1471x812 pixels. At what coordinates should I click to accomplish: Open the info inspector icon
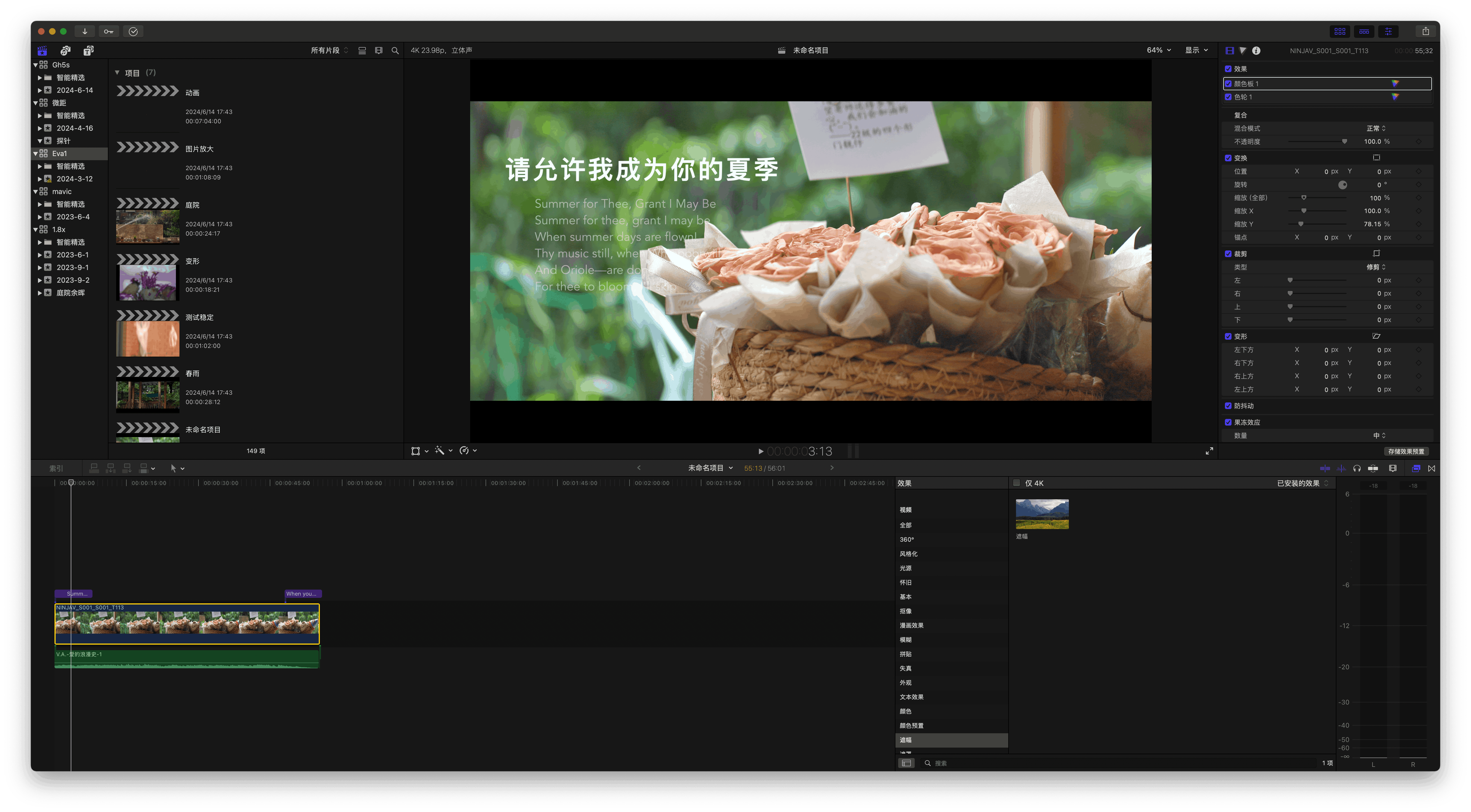click(1256, 51)
